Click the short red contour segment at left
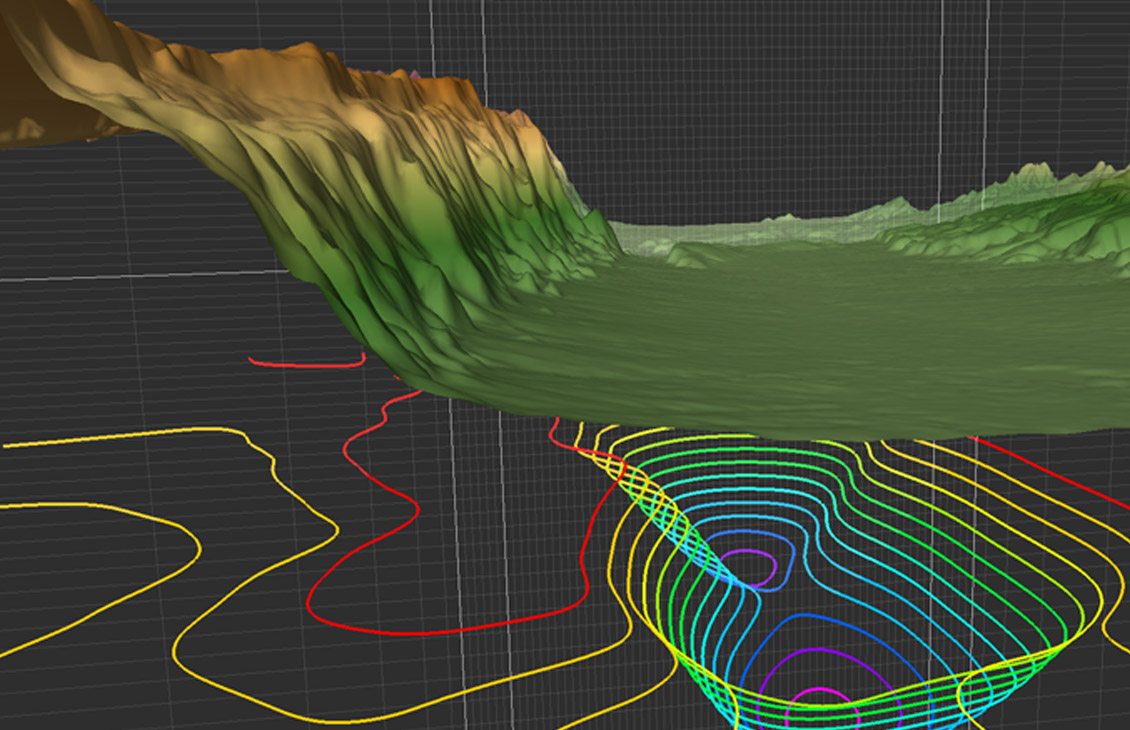This screenshot has height=730, width=1130. point(305,365)
